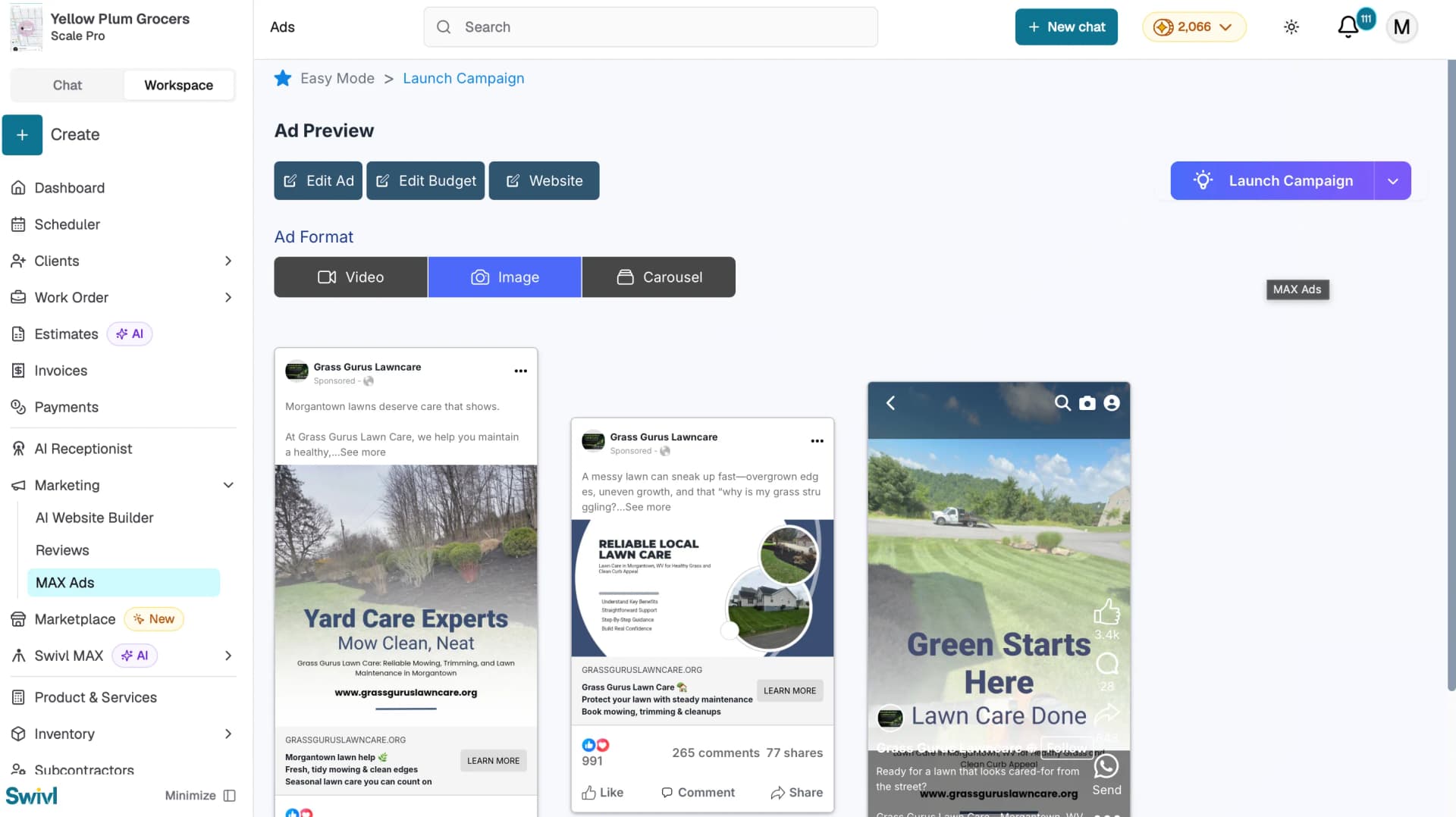Click Yard Care Experts ad image
The image size is (1456, 817).
[x=406, y=596]
